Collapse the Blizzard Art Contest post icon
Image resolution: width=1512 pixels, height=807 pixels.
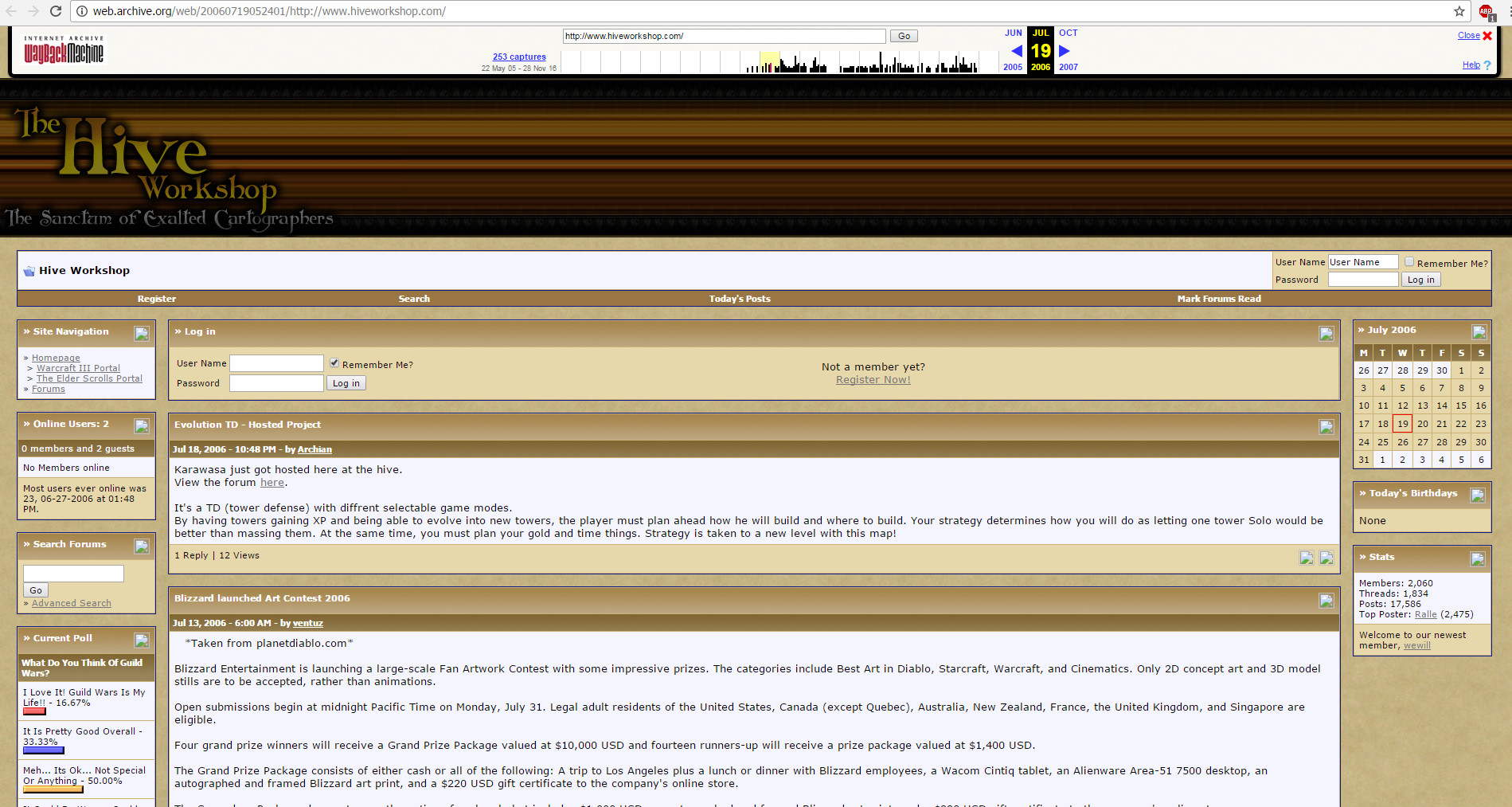(1326, 601)
